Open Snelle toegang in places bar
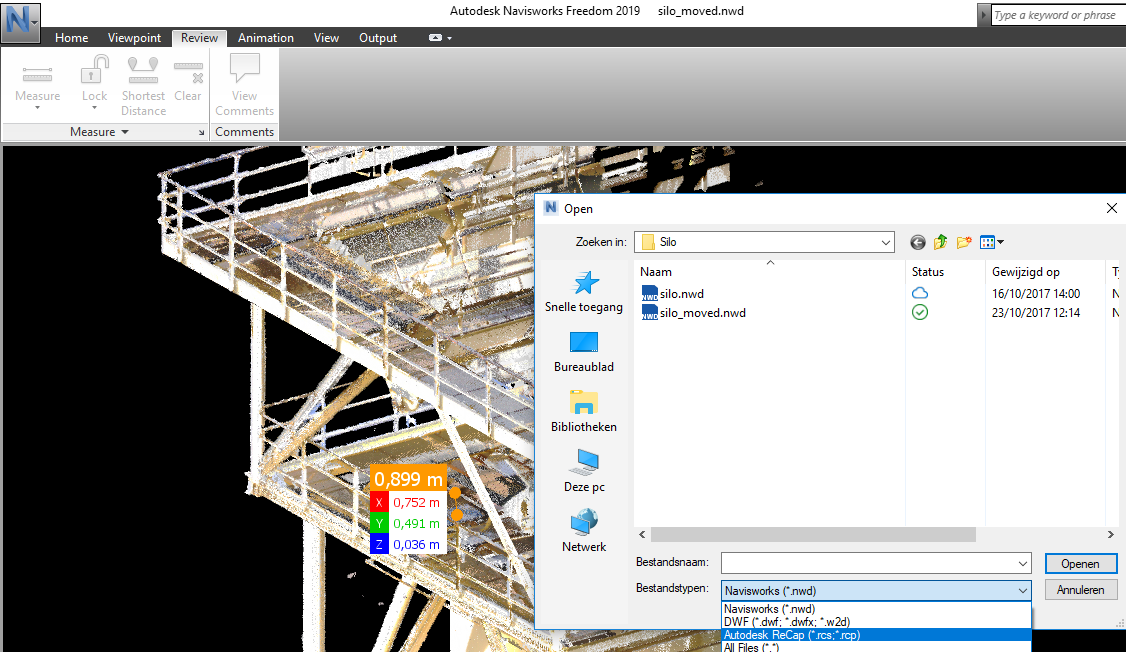Screen dimensions: 1126x652 [584, 292]
